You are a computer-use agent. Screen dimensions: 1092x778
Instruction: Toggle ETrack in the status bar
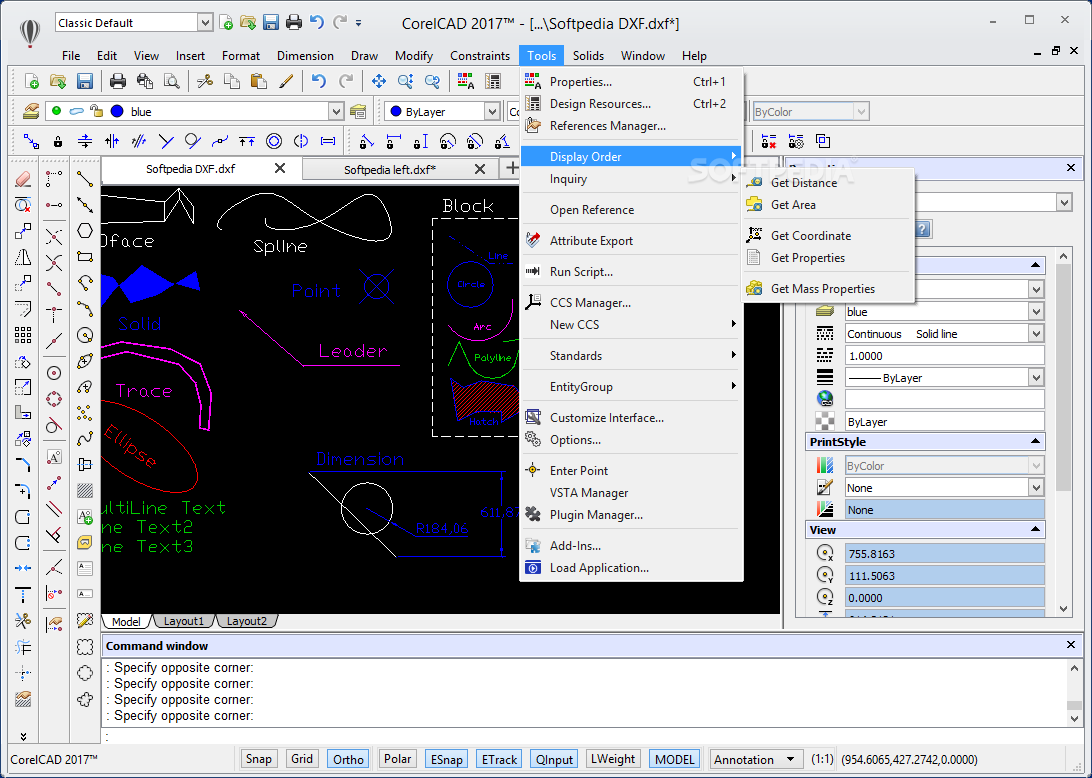tap(499, 759)
